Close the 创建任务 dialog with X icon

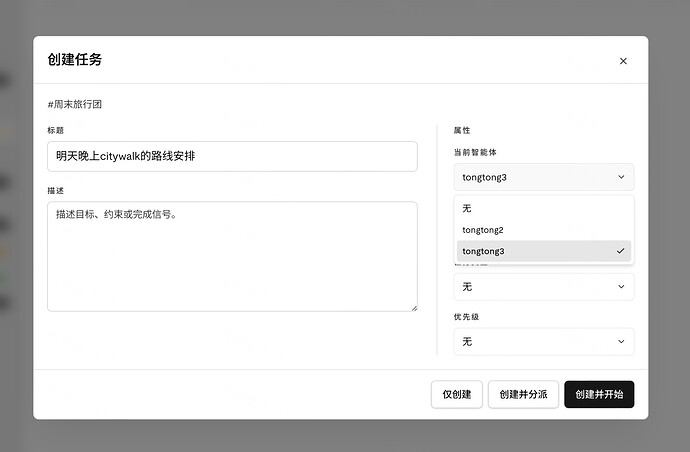(623, 61)
